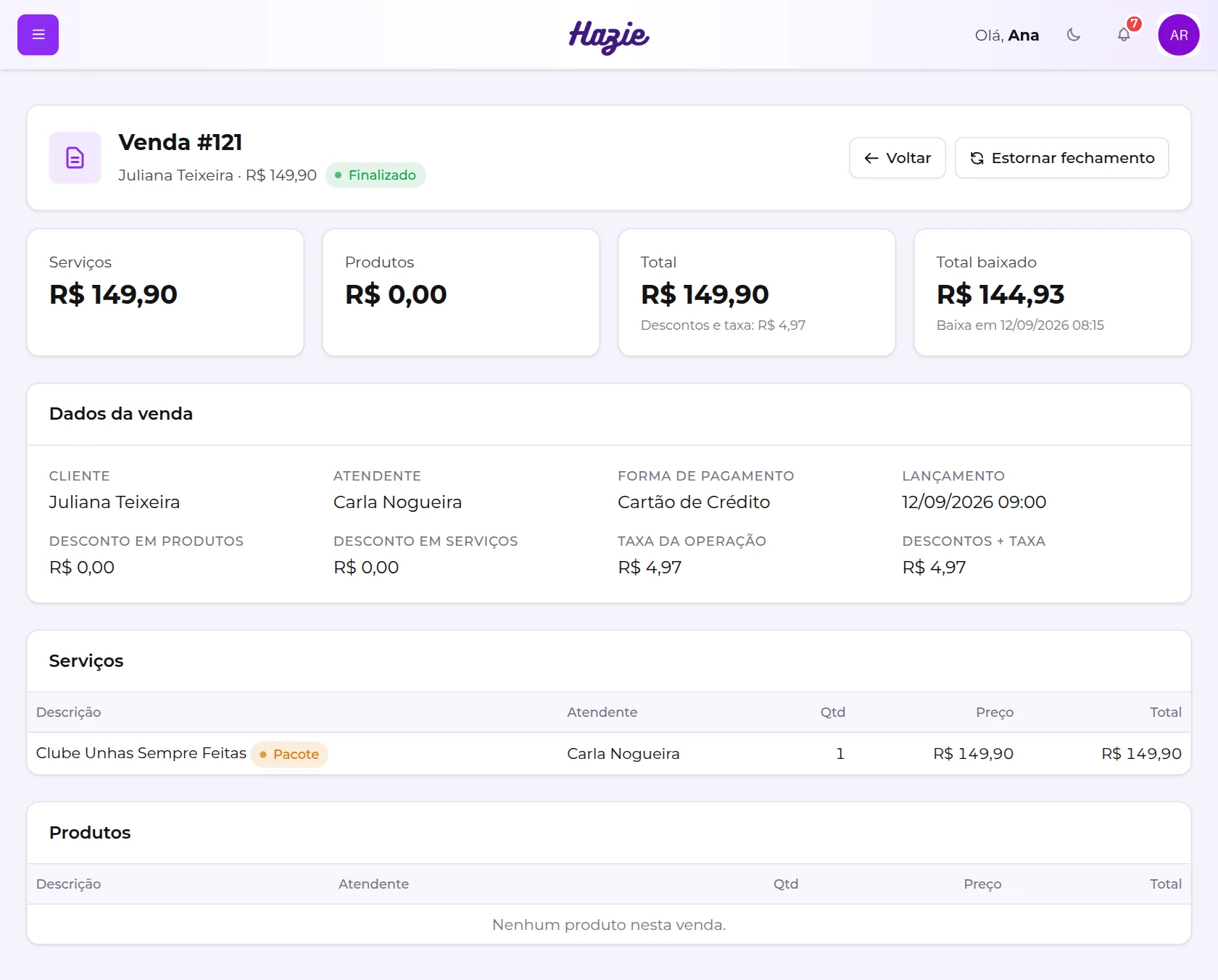Click Total baixado R$ 144,93 value
The width and height of the screenshot is (1218, 980).
1000,294
